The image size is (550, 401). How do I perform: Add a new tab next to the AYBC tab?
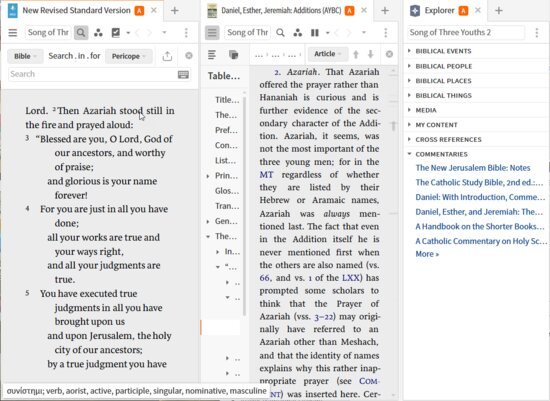[385, 11]
